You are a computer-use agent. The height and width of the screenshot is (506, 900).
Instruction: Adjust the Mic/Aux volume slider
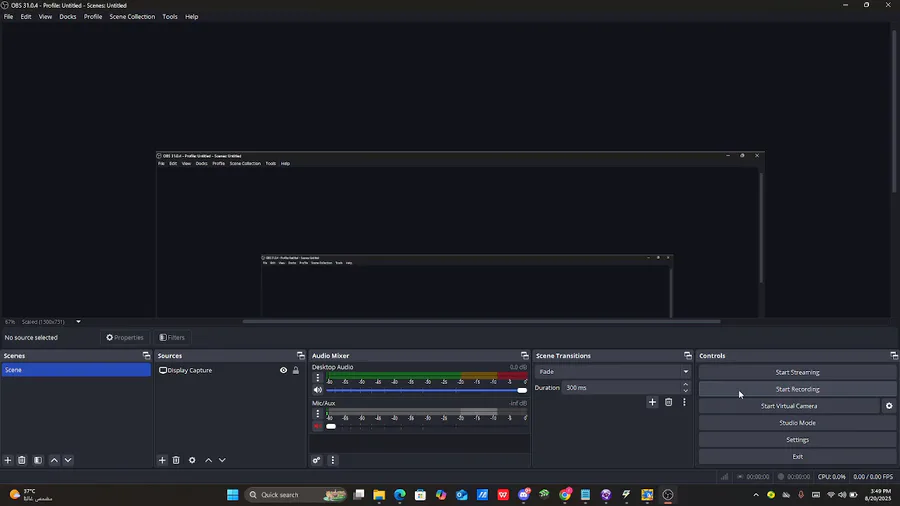426,426
